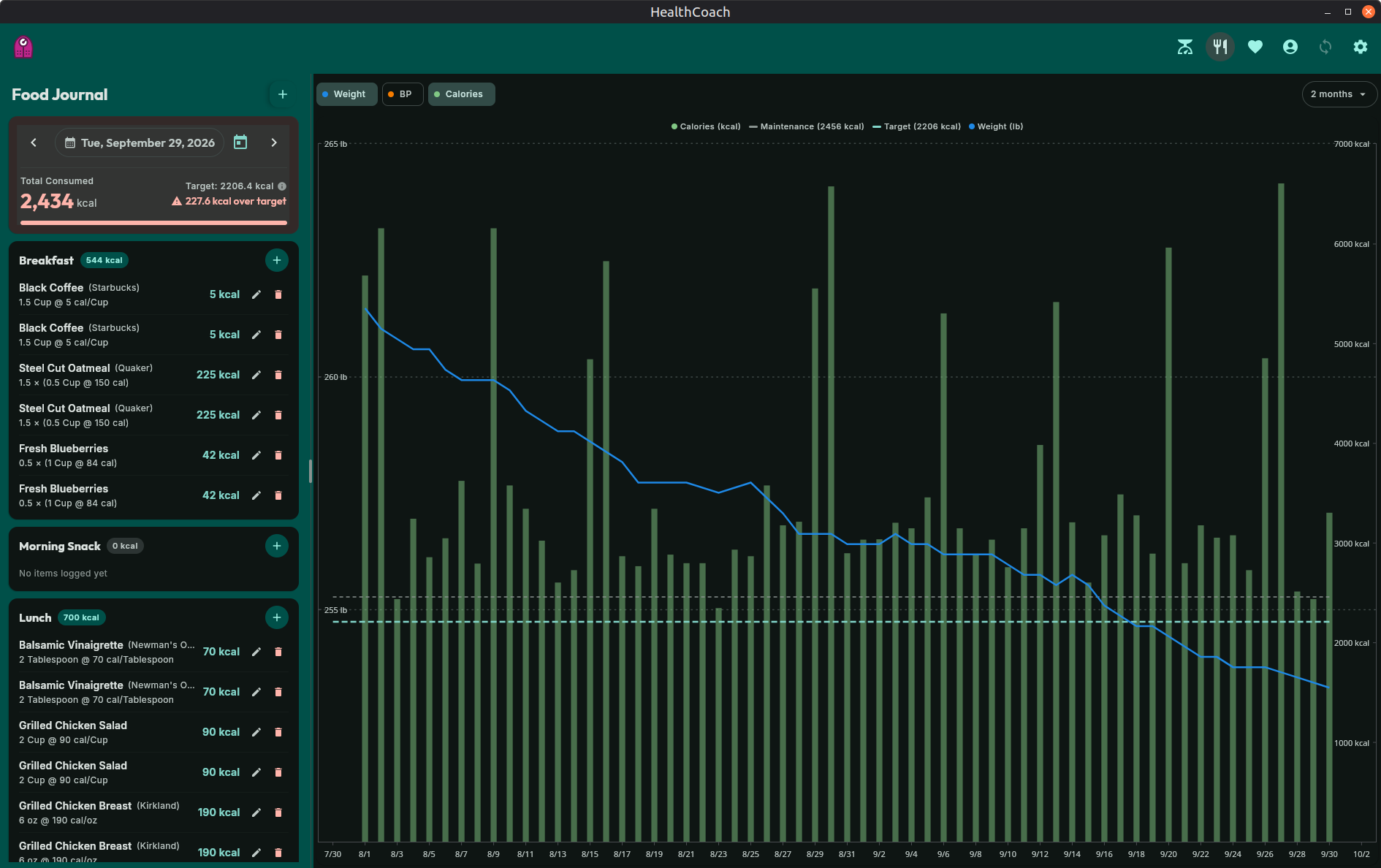
Task: Open the settings gear
Action: tap(1361, 47)
